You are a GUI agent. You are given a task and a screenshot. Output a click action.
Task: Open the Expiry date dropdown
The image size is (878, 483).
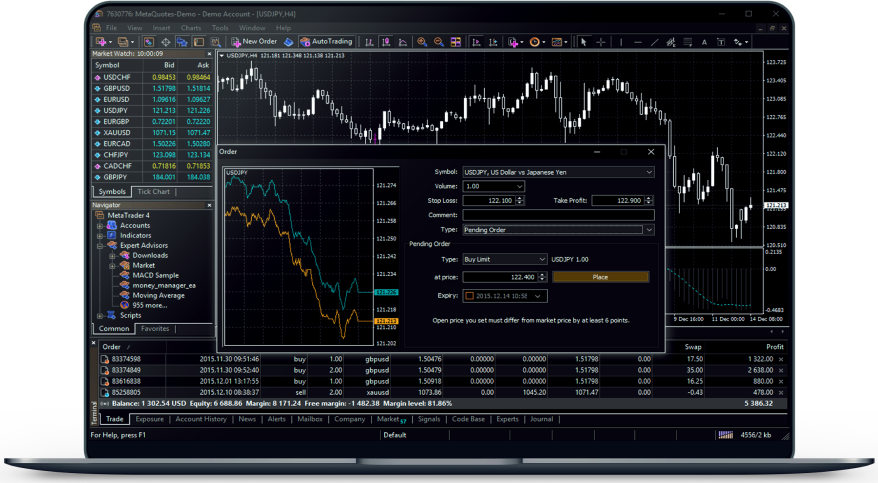538,296
